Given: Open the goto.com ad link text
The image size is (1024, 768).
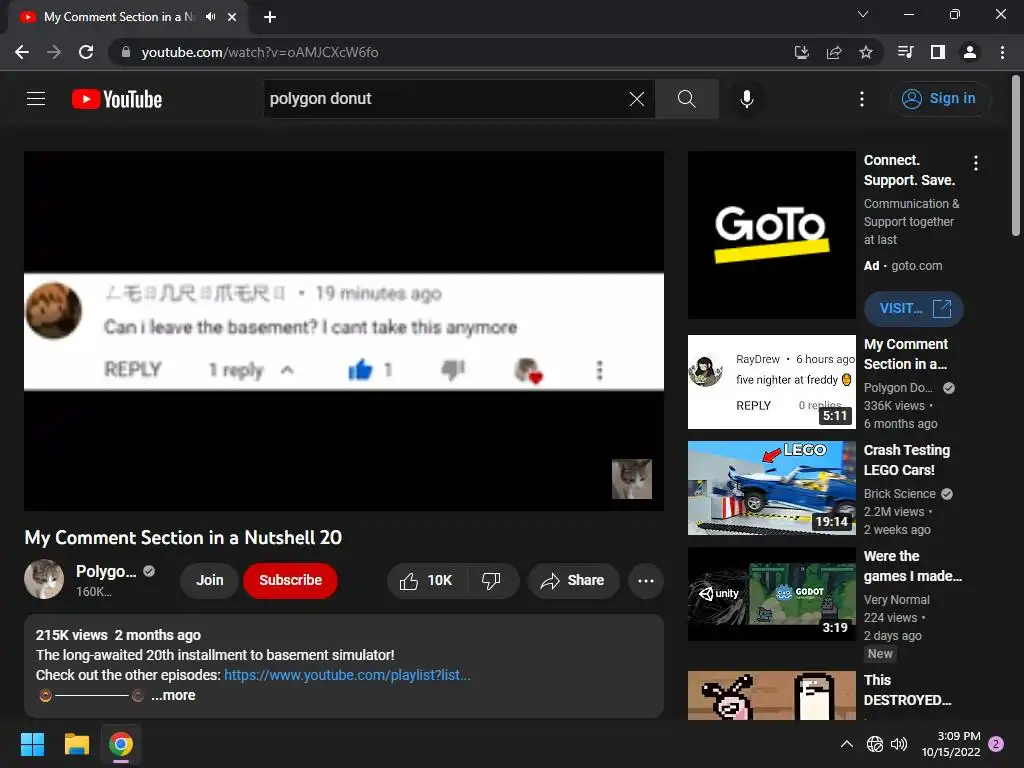Looking at the screenshot, I should [916, 266].
